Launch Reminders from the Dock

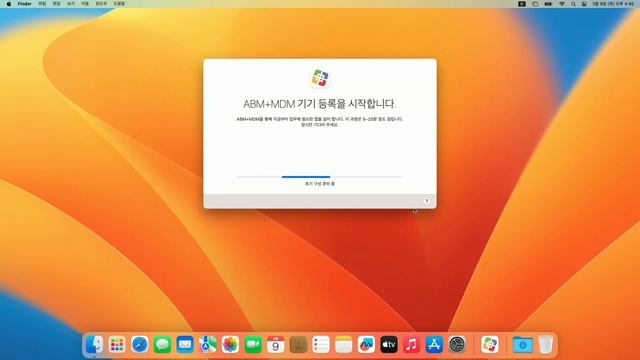coord(321,345)
